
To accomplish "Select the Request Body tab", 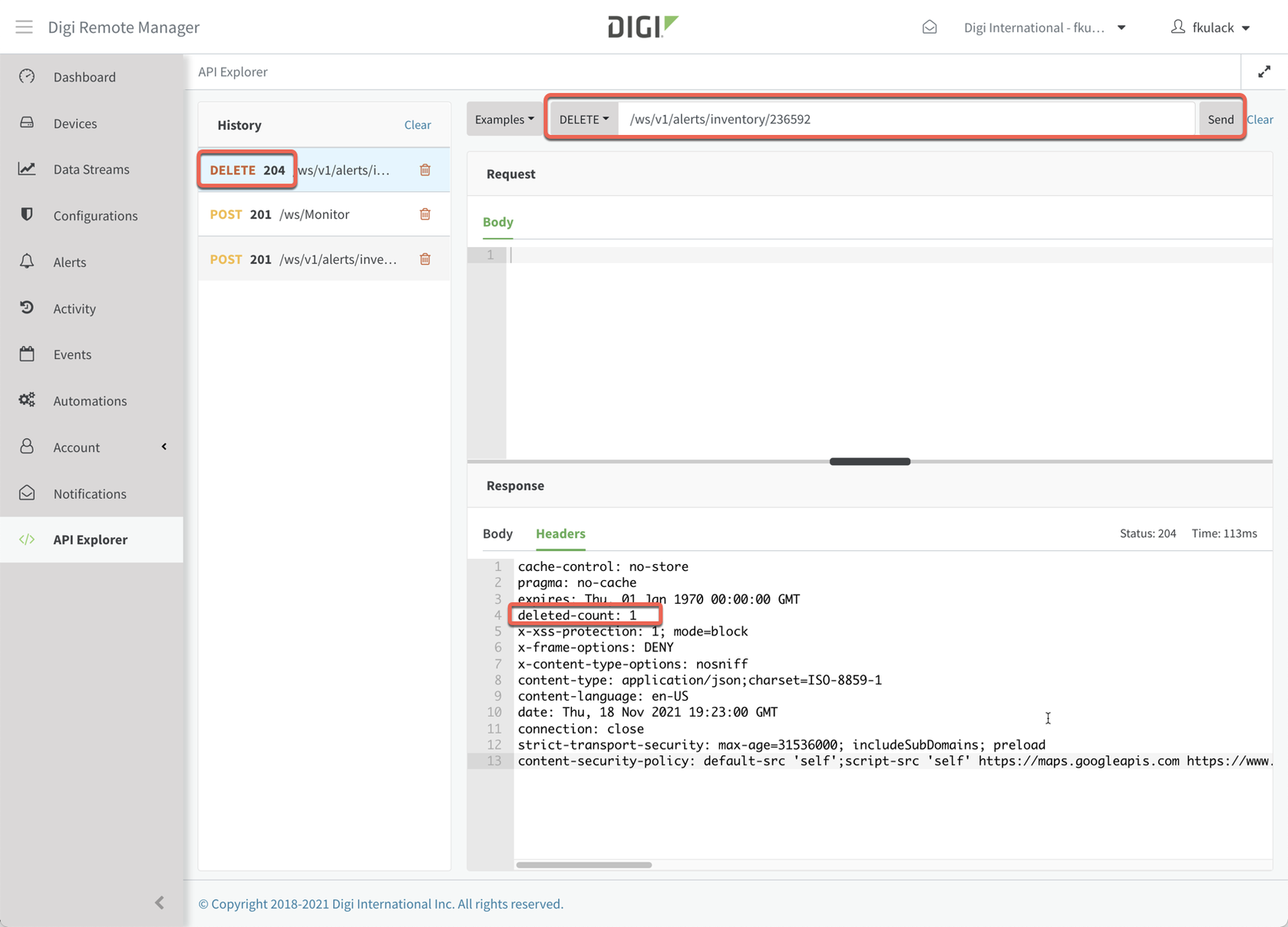I will tap(498, 222).
